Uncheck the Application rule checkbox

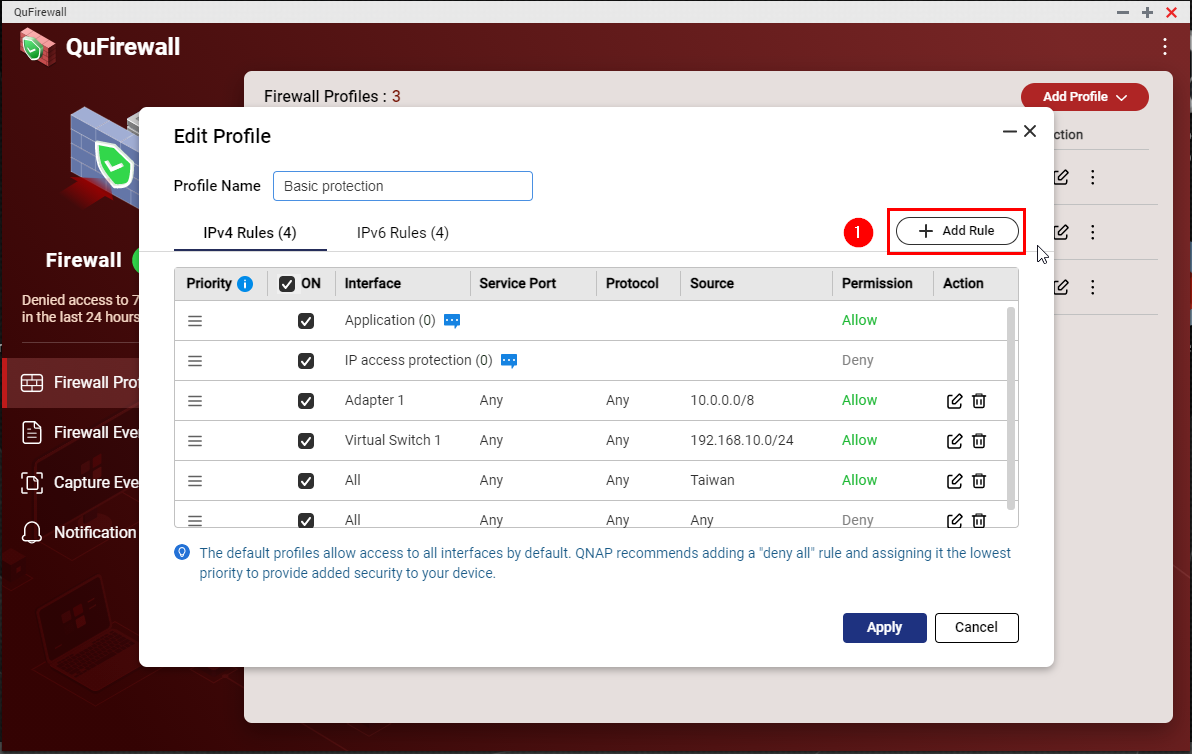coord(306,321)
